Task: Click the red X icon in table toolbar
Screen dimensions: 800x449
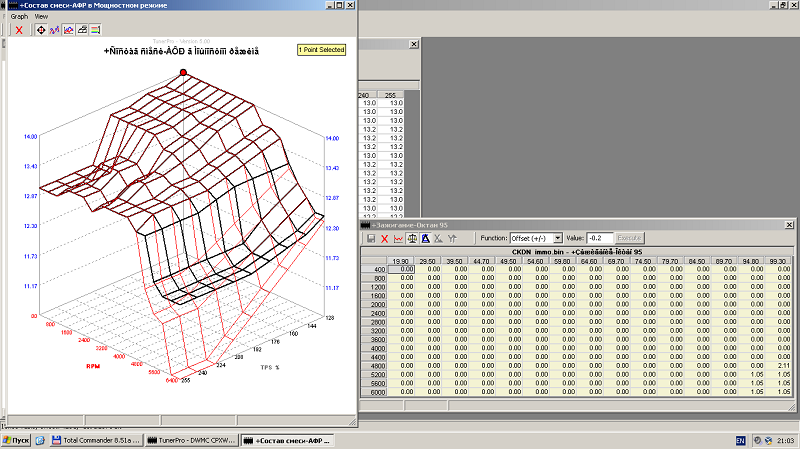Action: tap(384, 239)
